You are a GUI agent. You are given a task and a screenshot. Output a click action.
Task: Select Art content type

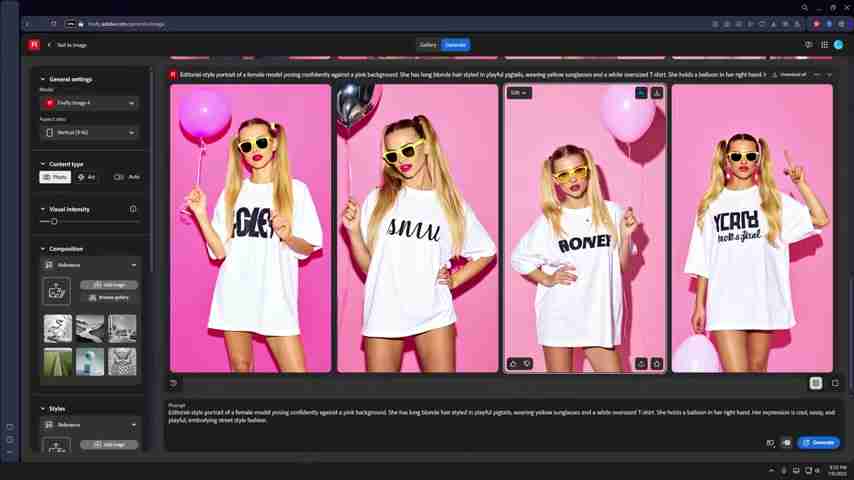click(x=87, y=177)
